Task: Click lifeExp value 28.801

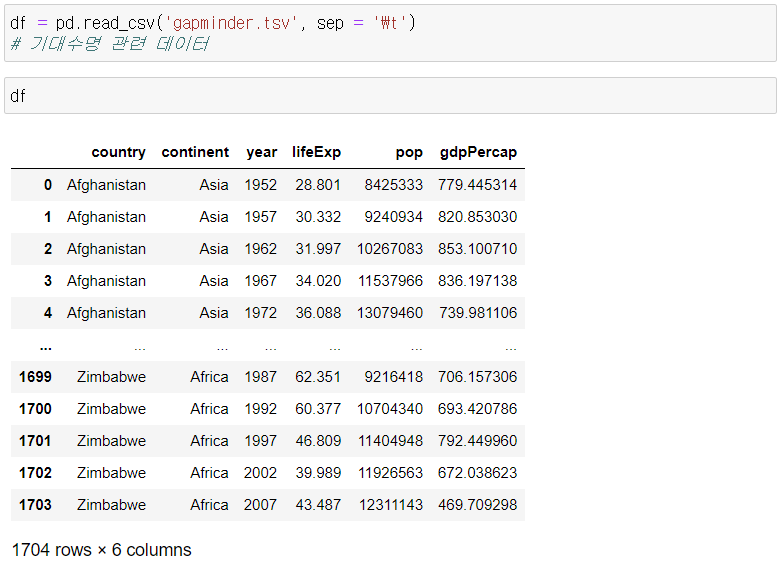Action: pyautogui.click(x=318, y=185)
